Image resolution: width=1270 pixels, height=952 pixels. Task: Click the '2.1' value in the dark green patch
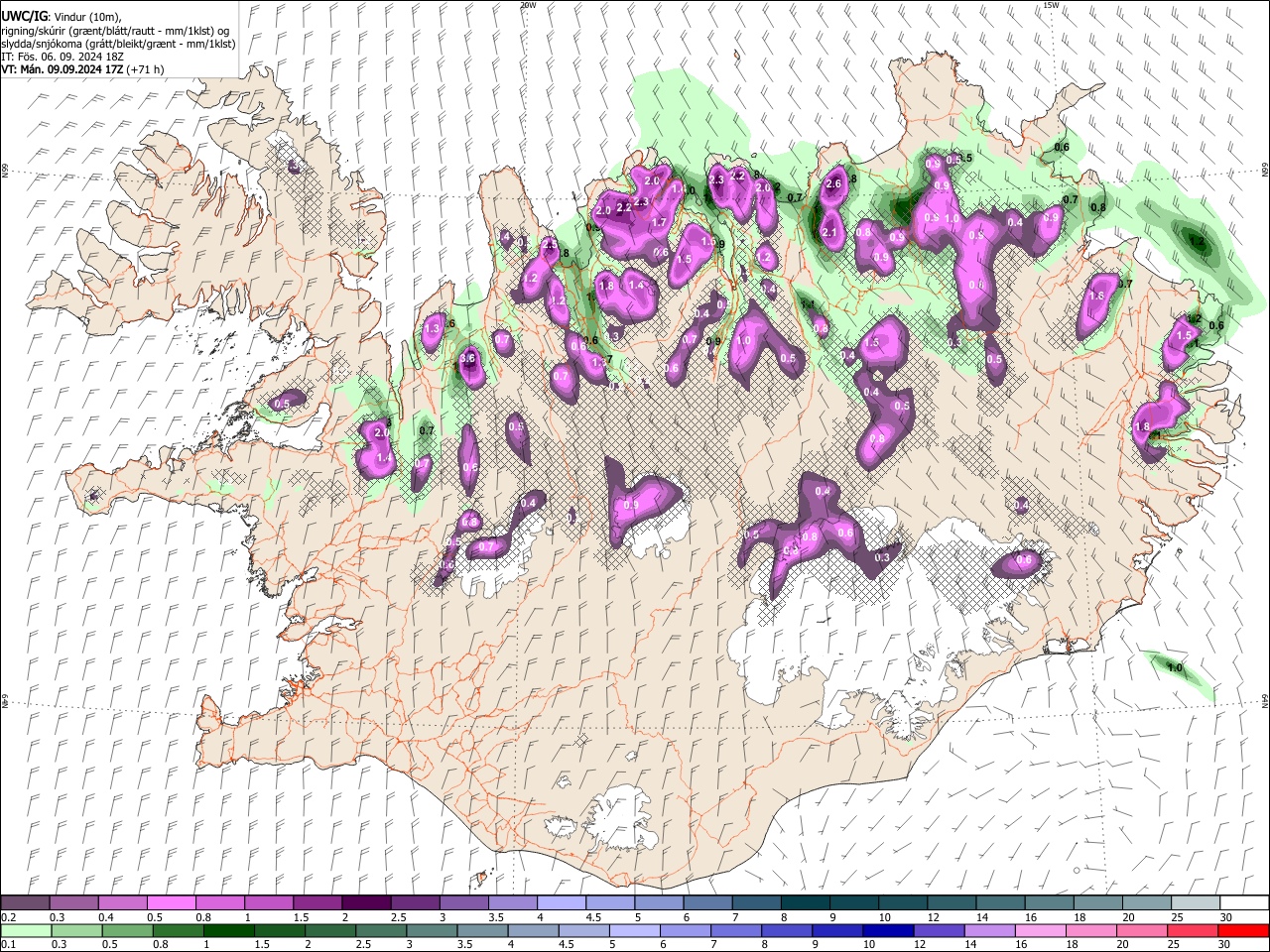830,232
